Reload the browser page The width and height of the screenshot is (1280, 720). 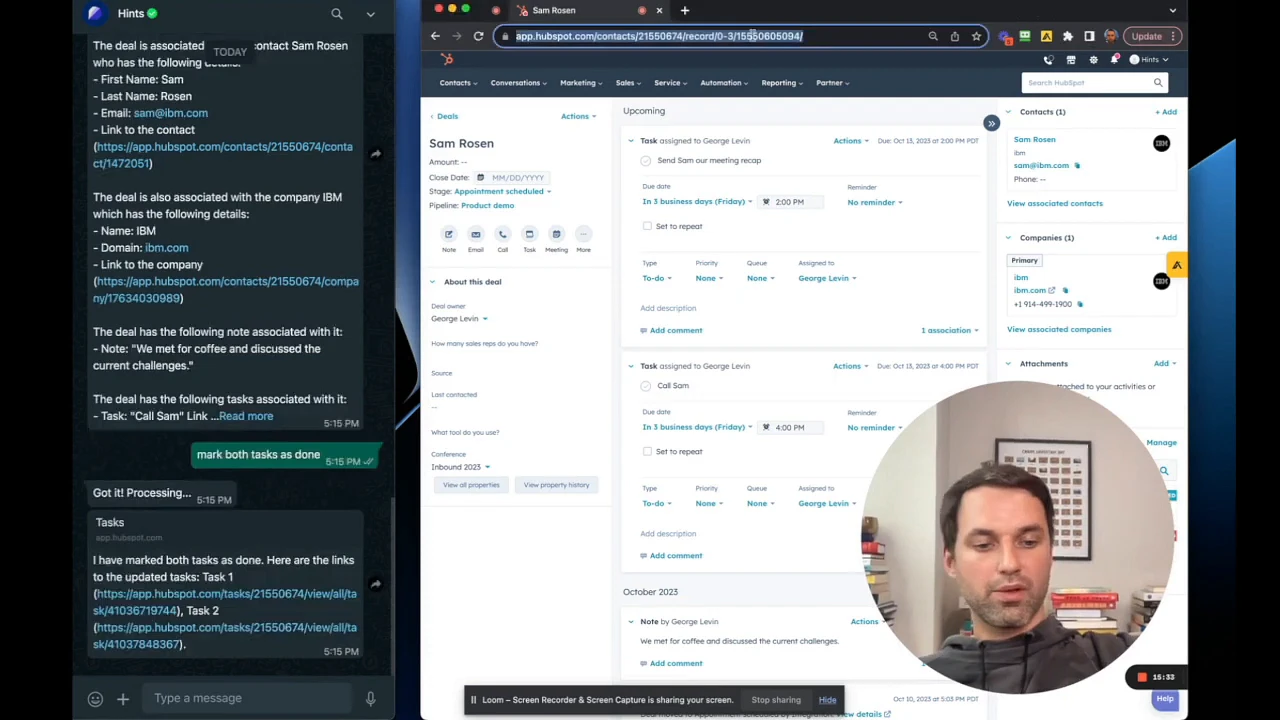tap(478, 36)
